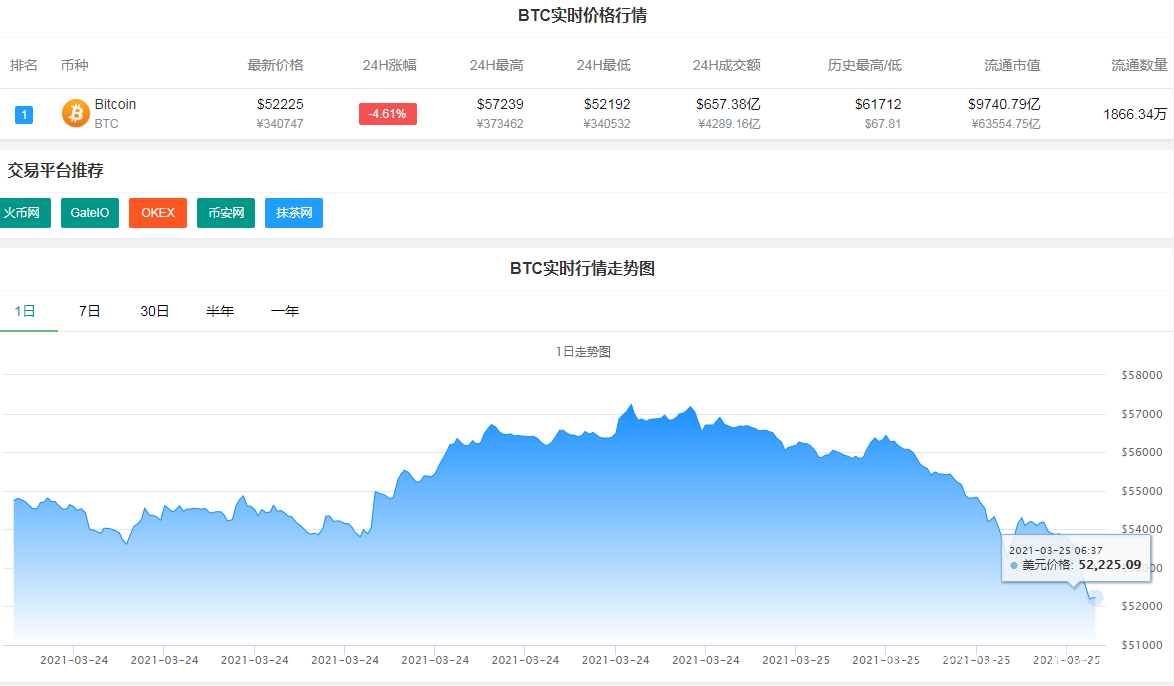Click the chart peak near $57000

click(630, 405)
